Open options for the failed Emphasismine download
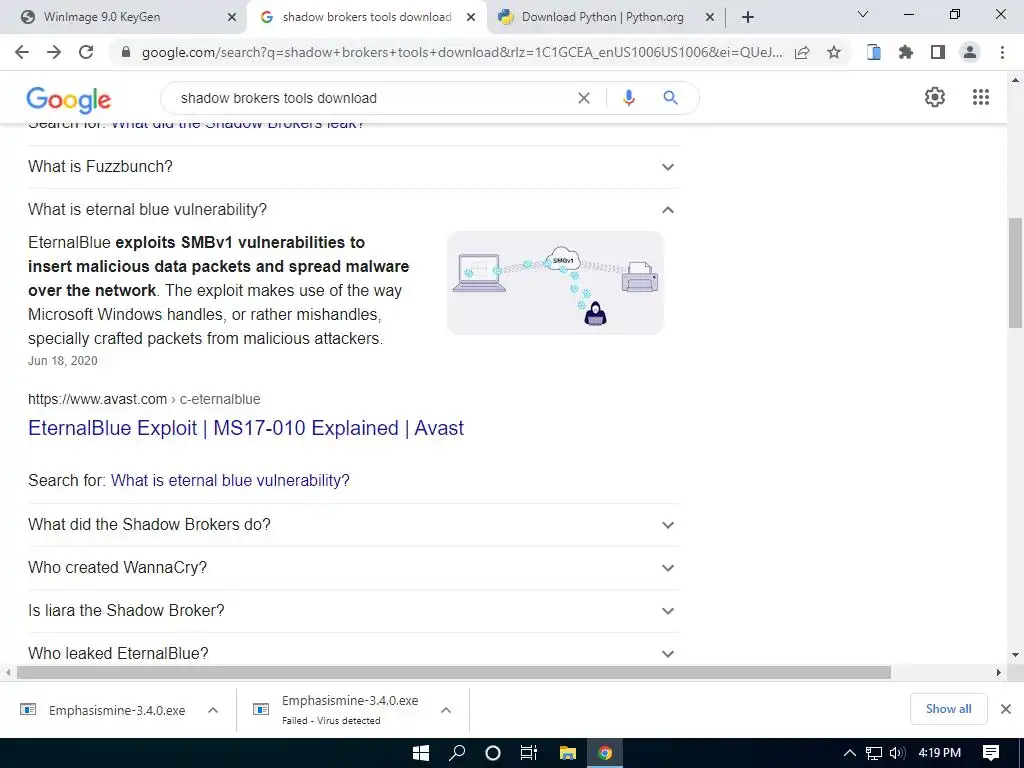Viewport: 1024px width, 768px height. tap(446, 710)
